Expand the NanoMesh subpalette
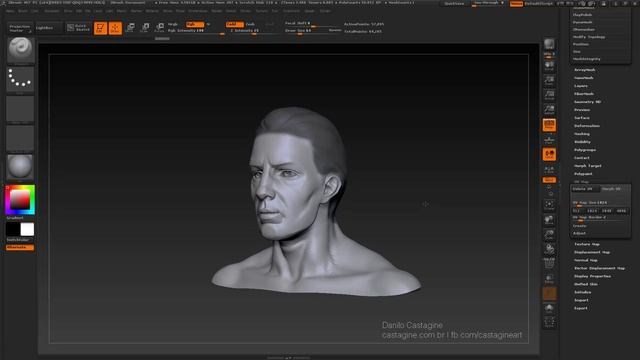 coord(584,78)
